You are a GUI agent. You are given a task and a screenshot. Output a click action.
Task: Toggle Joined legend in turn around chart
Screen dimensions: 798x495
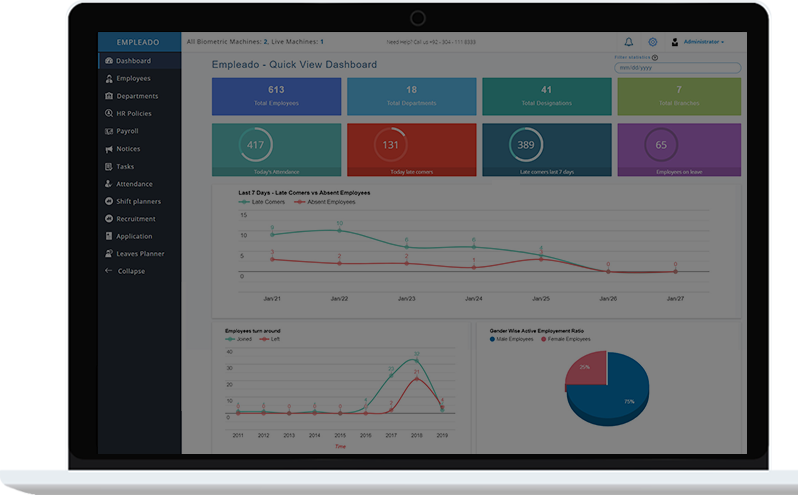pyautogui.click(x=239, y=339)
